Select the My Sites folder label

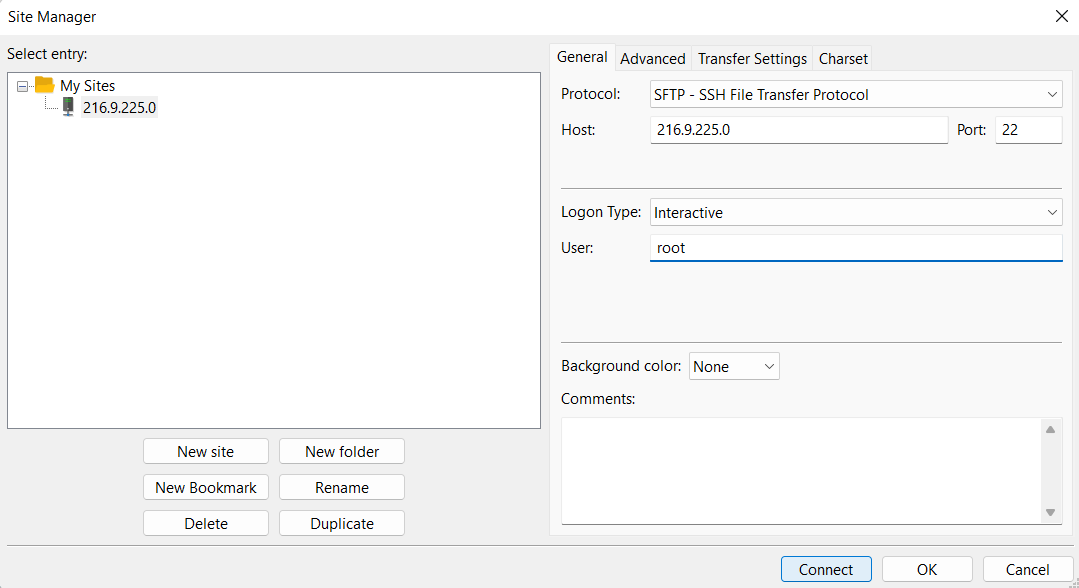point(87,85)
